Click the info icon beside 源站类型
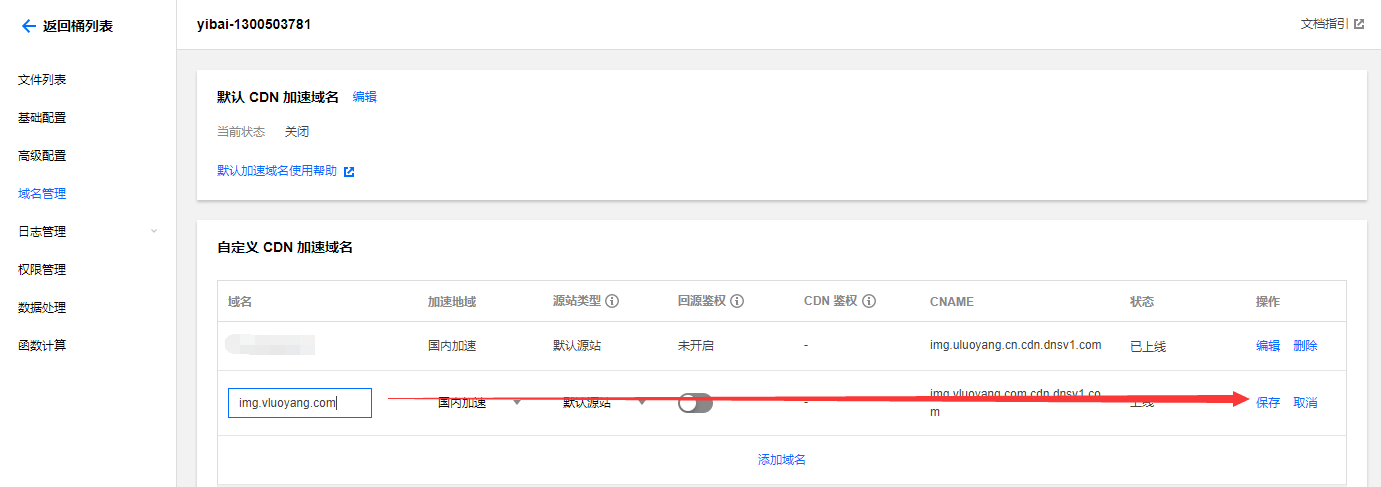This screenshot has width=1381, height=487. (612, 301)
